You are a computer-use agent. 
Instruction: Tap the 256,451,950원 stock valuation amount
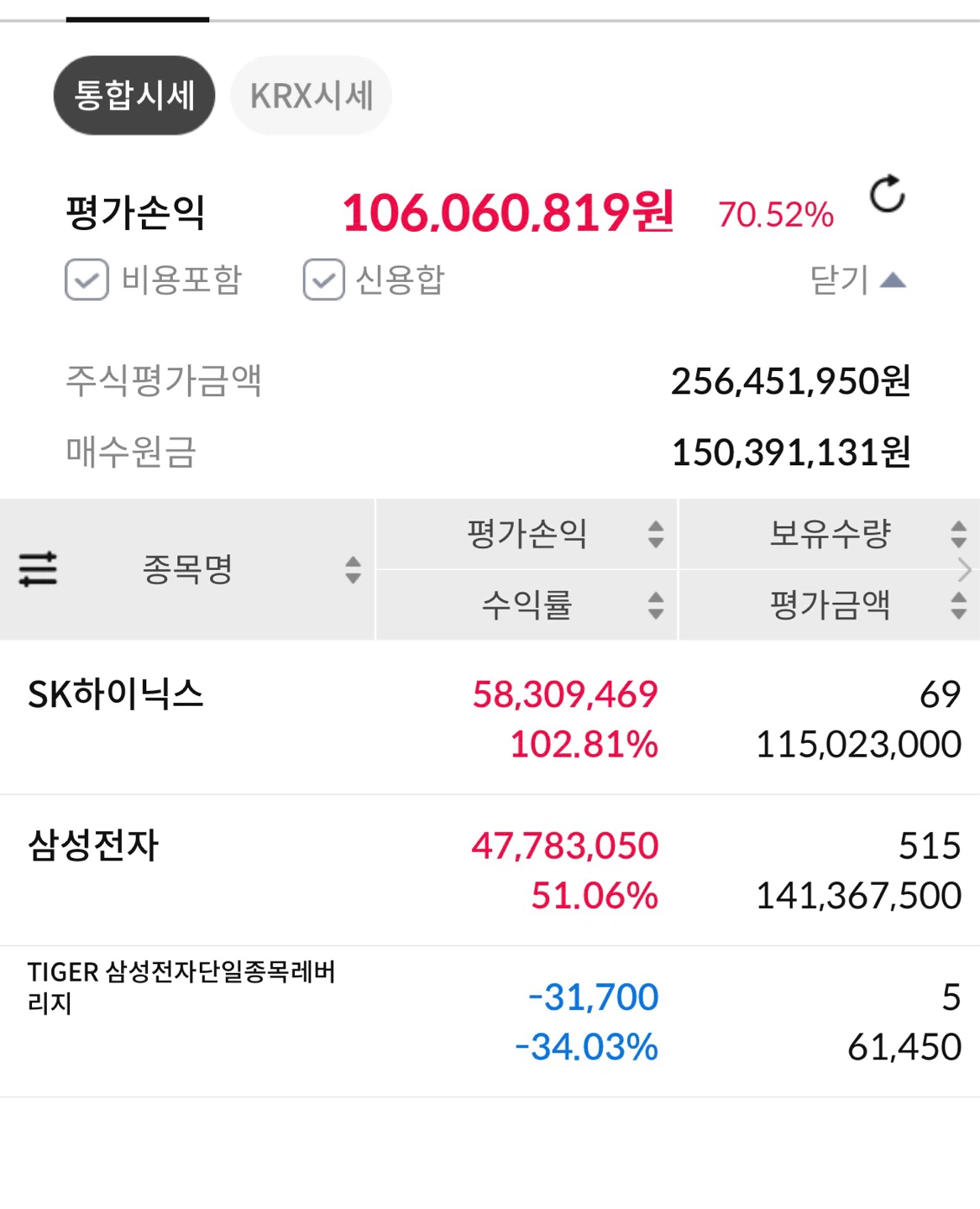point(791,381)
